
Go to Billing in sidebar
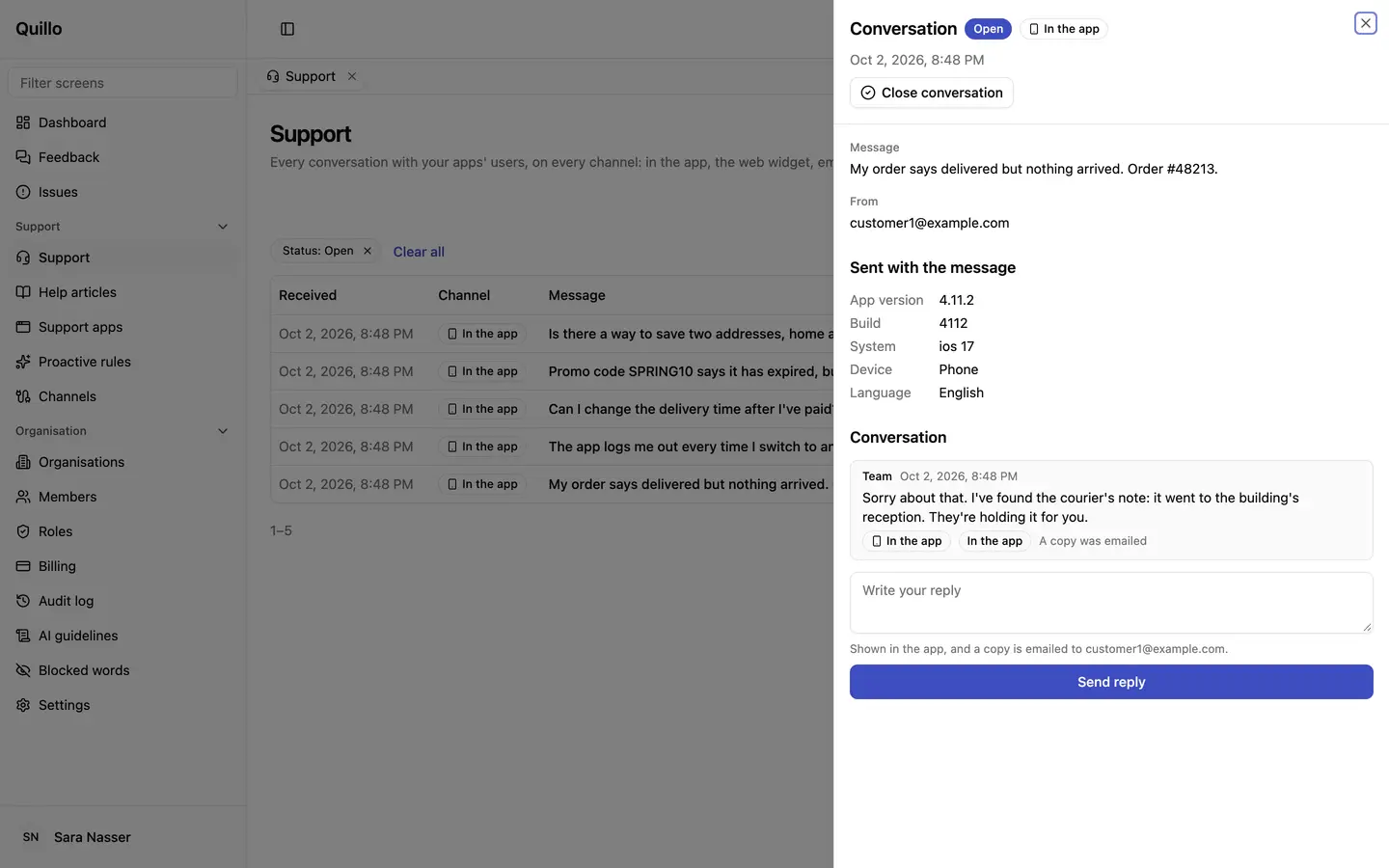coord(123,566)
